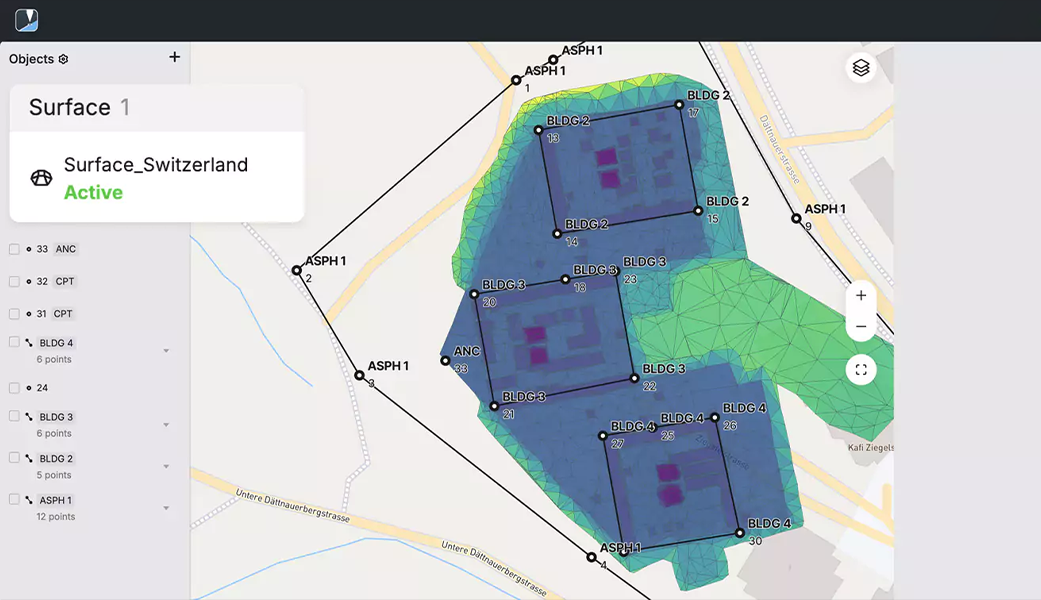Zoom in on the map
Image resolution: width=1041 pixels, height=600 pixels.
click(x=861, y=296)
